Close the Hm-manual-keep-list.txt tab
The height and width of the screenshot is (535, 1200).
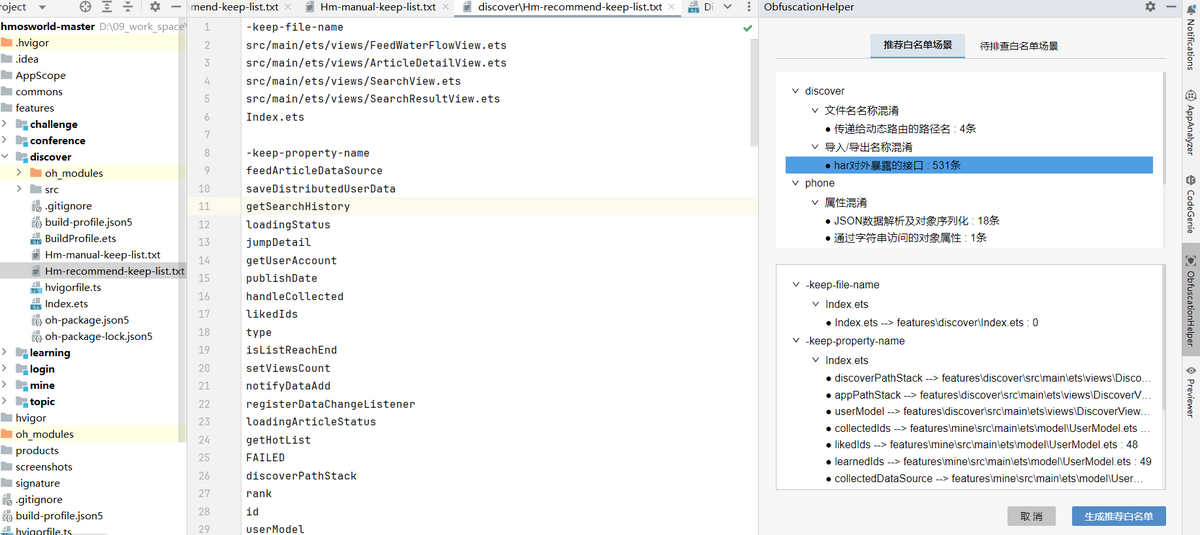[444, 7]
